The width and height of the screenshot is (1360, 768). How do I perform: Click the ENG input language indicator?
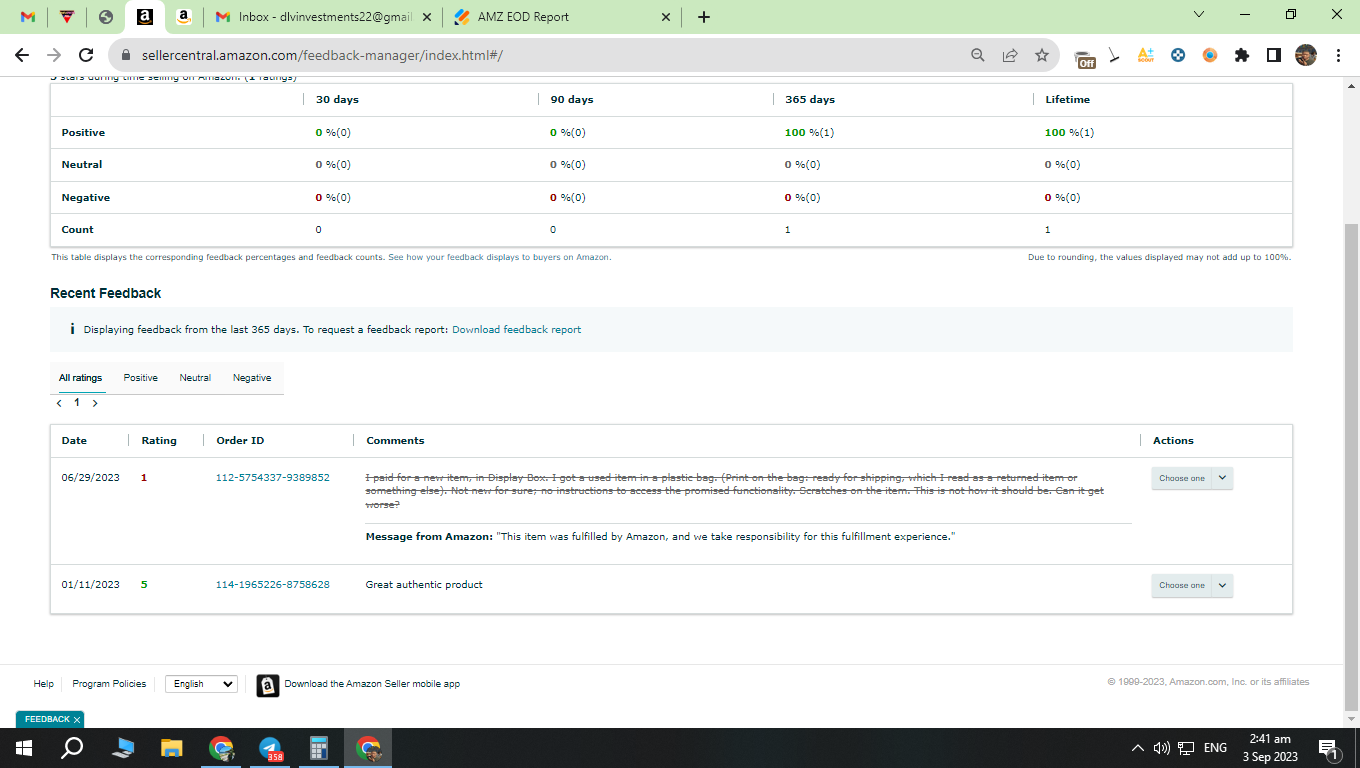pyautogui.click(x=1215, y=748)
